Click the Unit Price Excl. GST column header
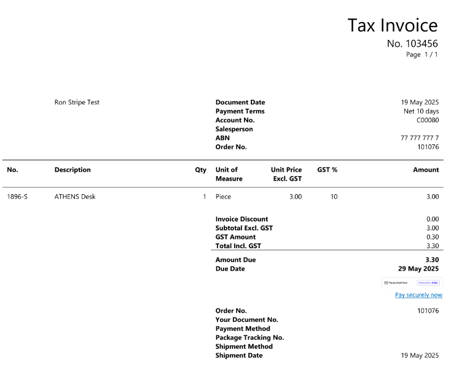 pos(286,174)
